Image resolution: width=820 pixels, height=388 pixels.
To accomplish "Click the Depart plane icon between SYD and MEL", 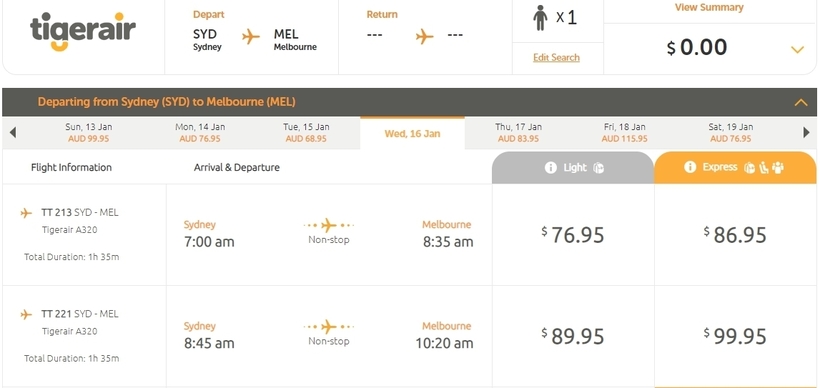I will 250,37.
